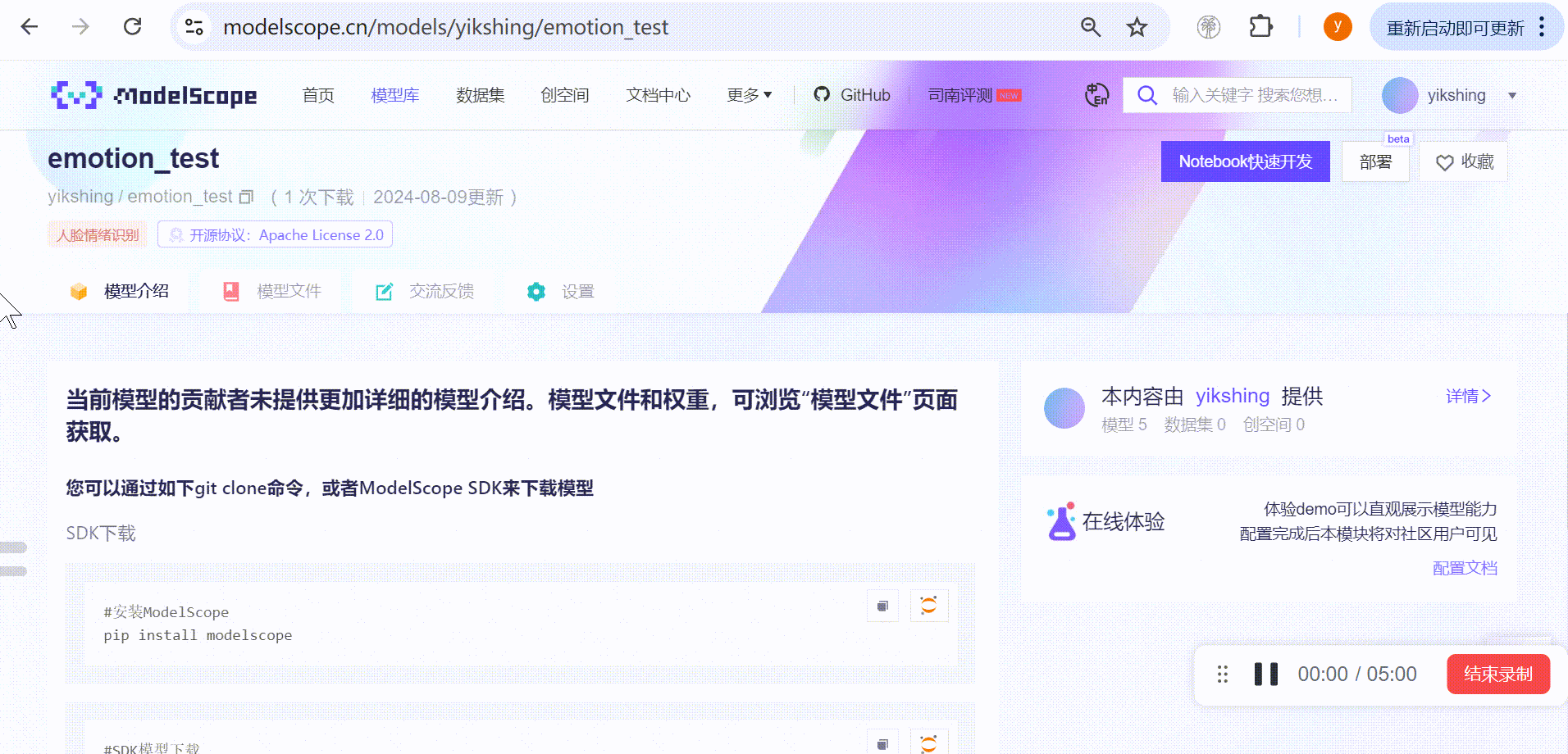Open the 数据集 nav item
Screen dimensions: 1568x754
pyautogui.click(x=481, y=95)
